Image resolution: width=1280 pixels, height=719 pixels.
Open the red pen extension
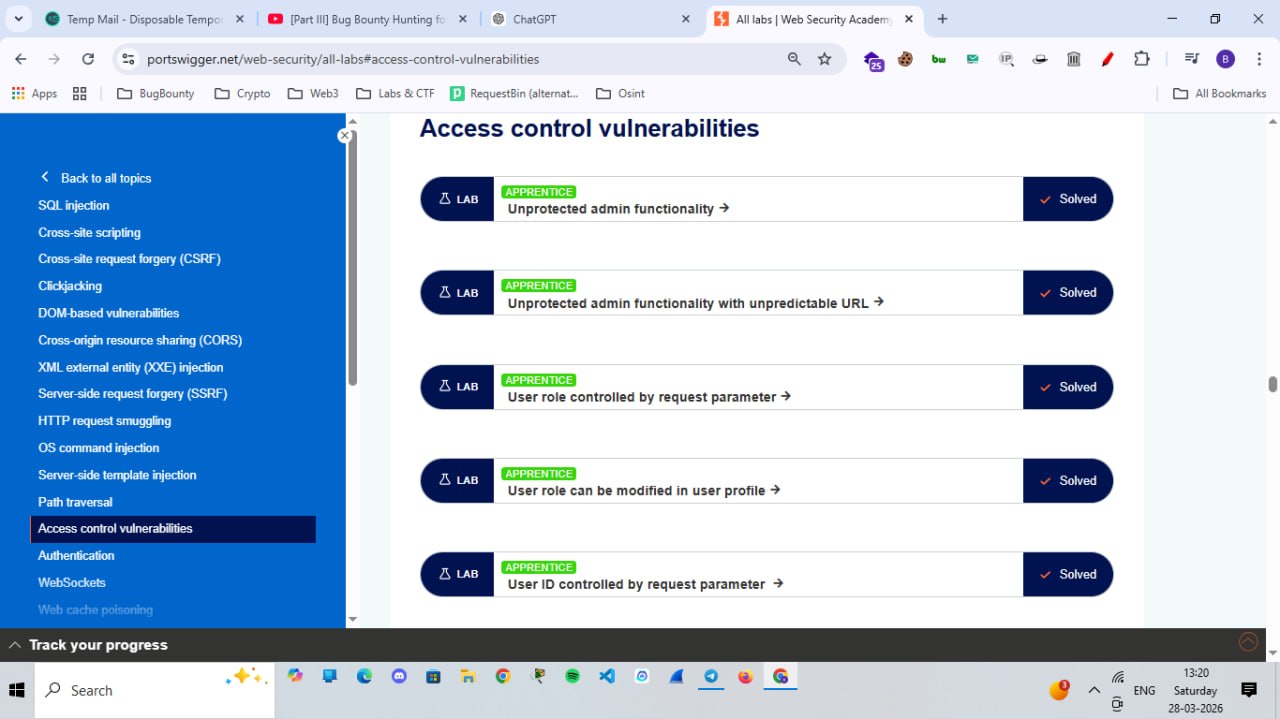tap(1107, 59)
